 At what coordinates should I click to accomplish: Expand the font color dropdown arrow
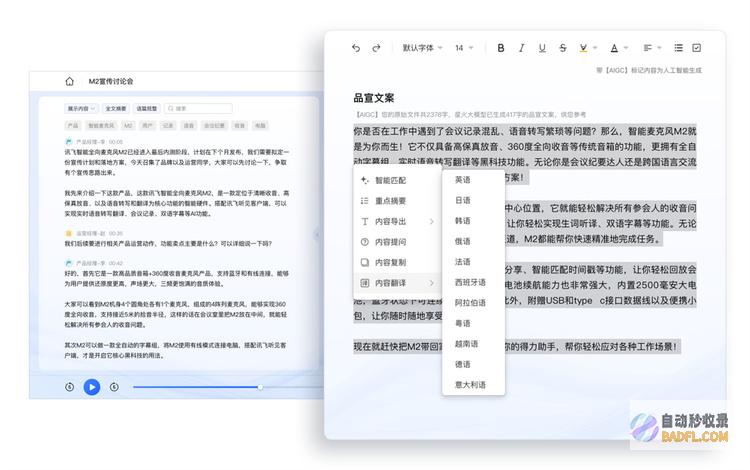626,48
